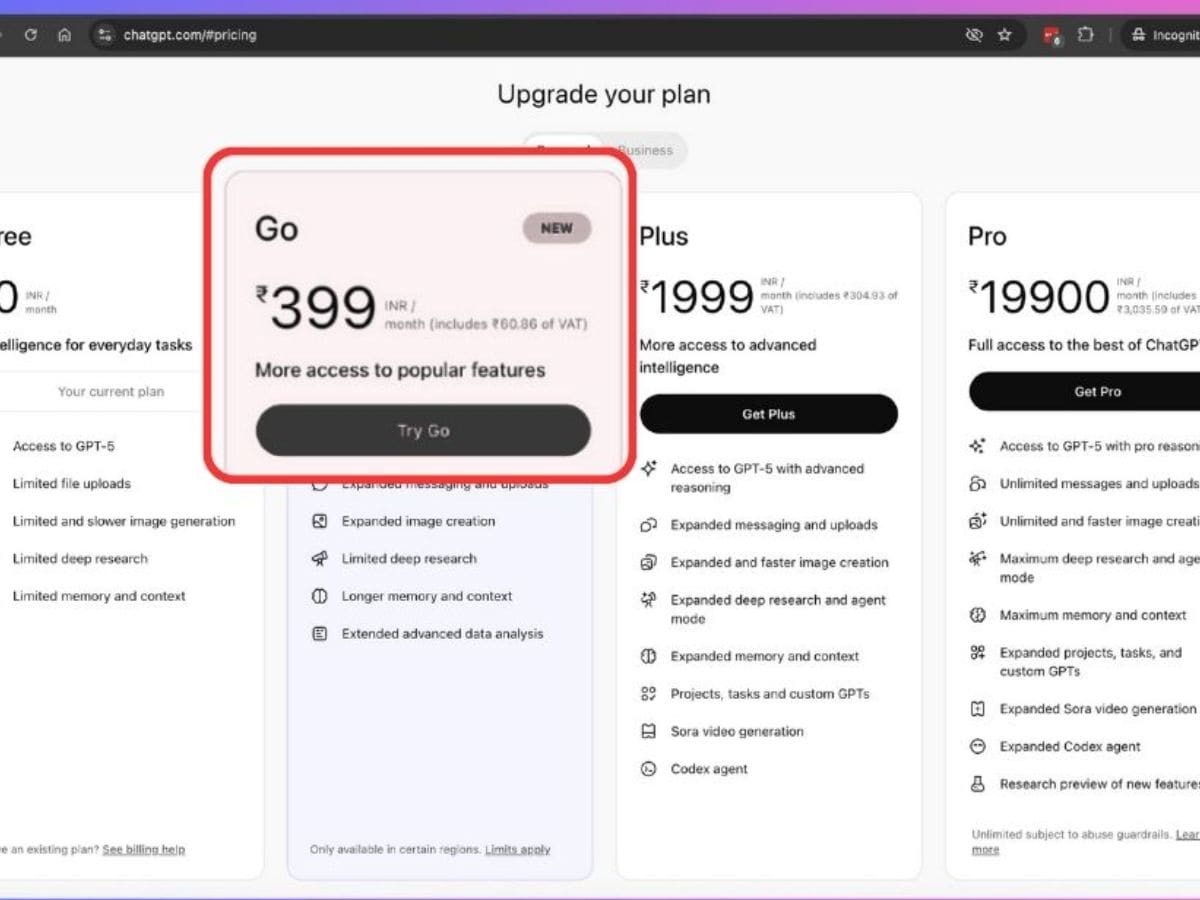This screenshot has height=900, width=1200.
Task: Bookmark this page with the star icon
Action: pyautogui.click(x=1005, y=35)
